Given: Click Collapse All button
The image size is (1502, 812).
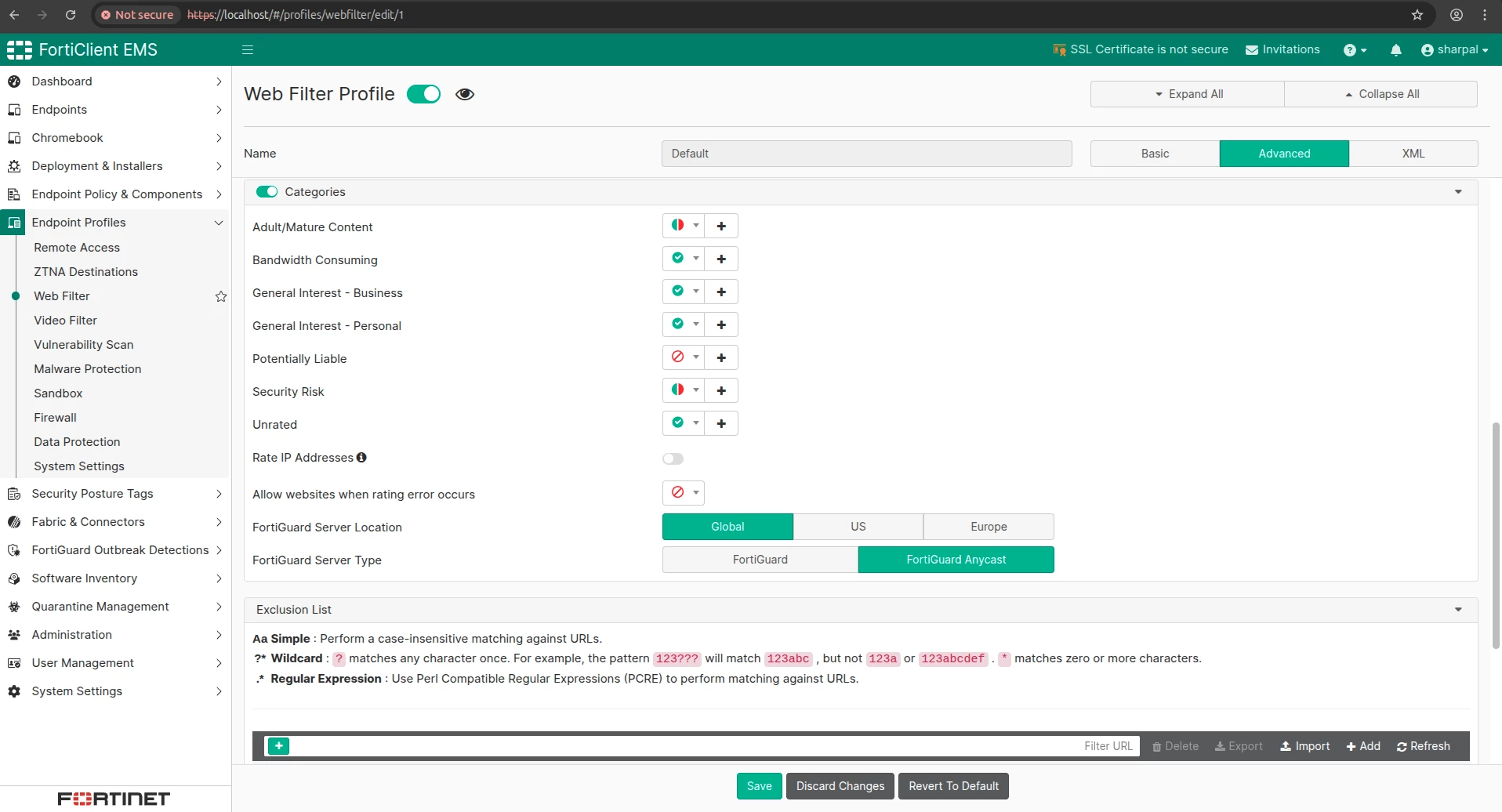Looking at the screenshot, I should (1381, 94).
